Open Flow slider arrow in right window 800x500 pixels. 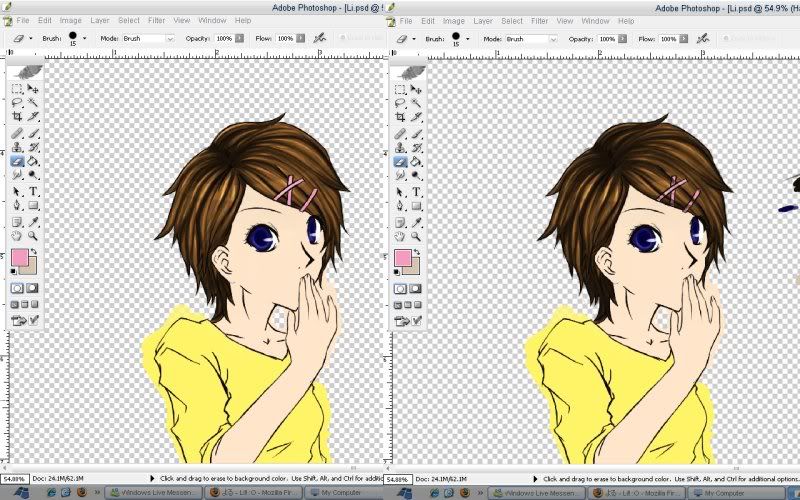pos(684,38)
